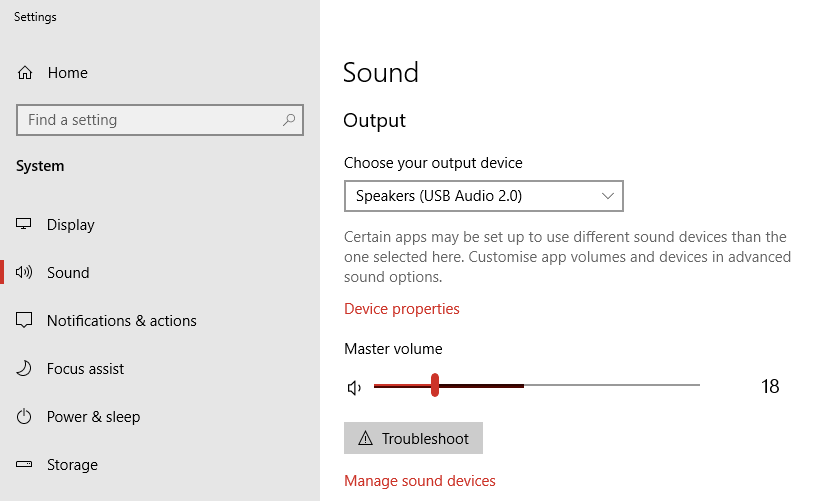Mute using master volume speaker icon
819x501 pixels.
[x=354, y=387]
